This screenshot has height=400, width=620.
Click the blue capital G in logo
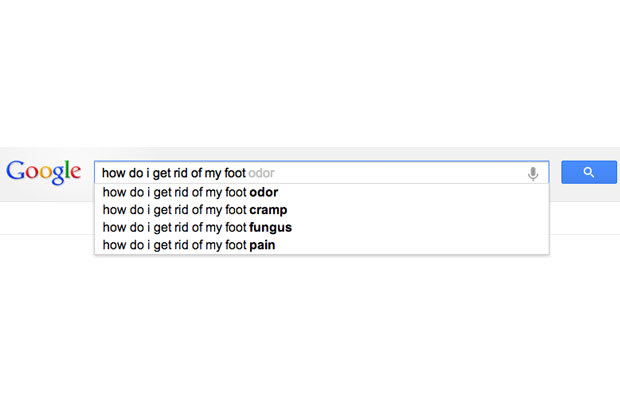coord(16,170)
